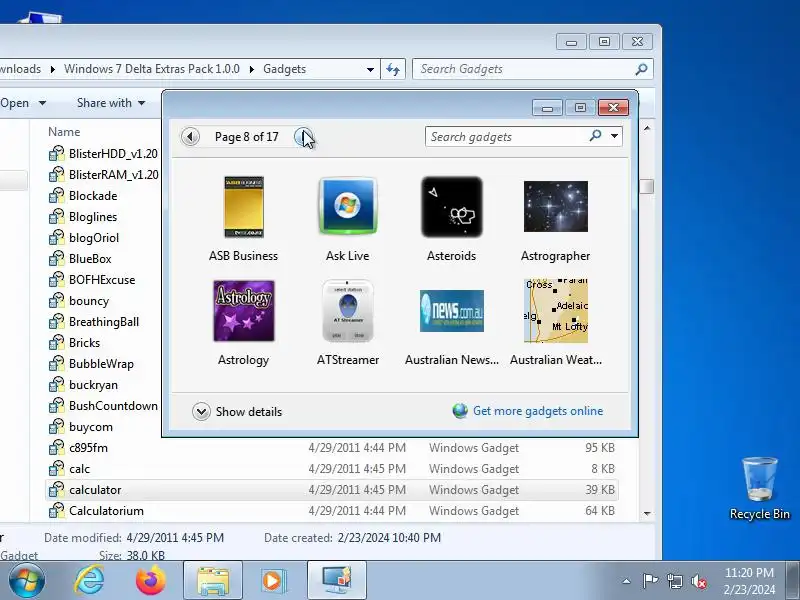800x600 pixels.
Task: Expand arrow after Windows 7 Delta Extras Pack
Action: point(252,69)
